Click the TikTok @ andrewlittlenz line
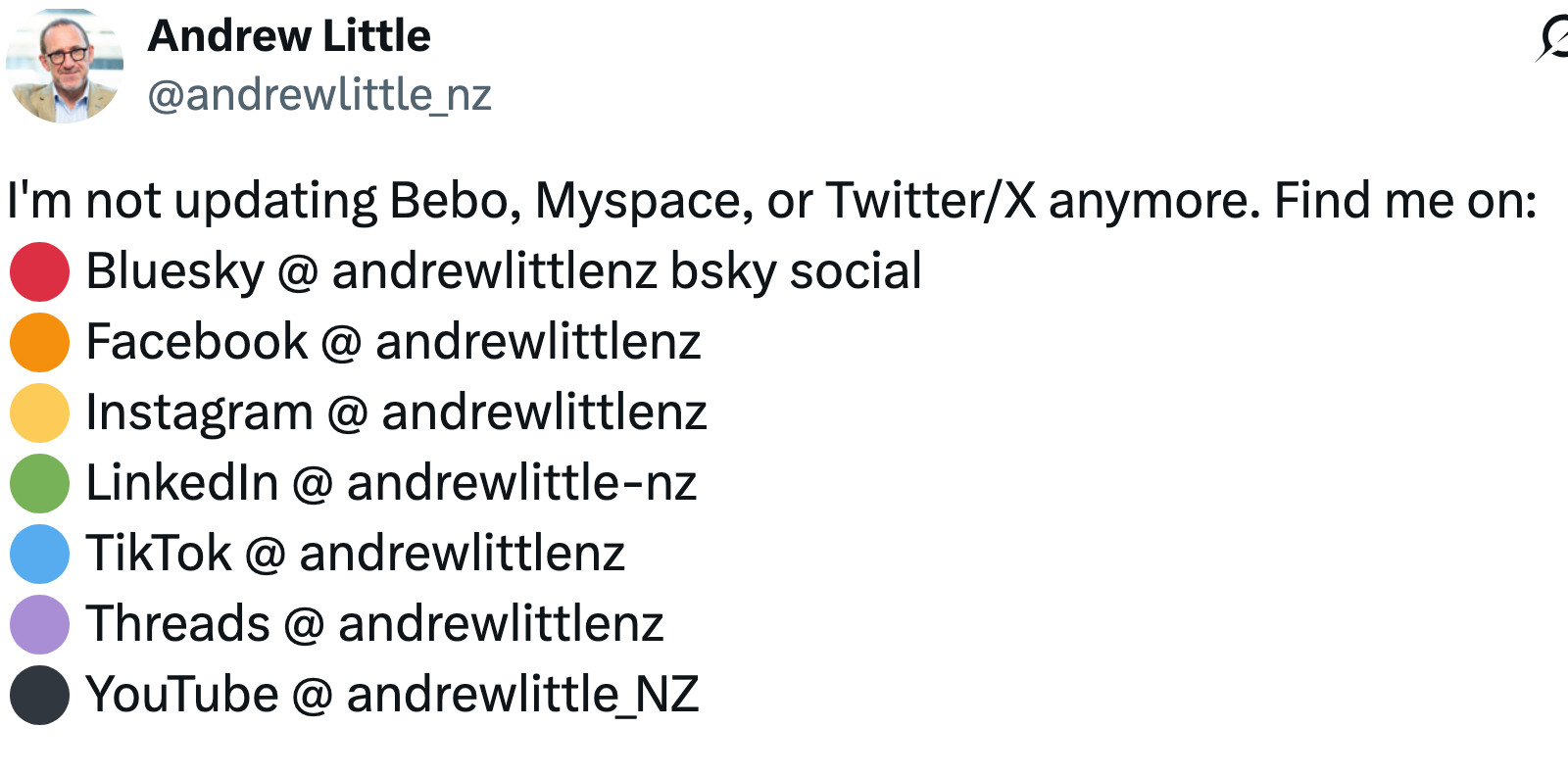The width and height of the screenshot is (1568, 776). click(355, 554)
